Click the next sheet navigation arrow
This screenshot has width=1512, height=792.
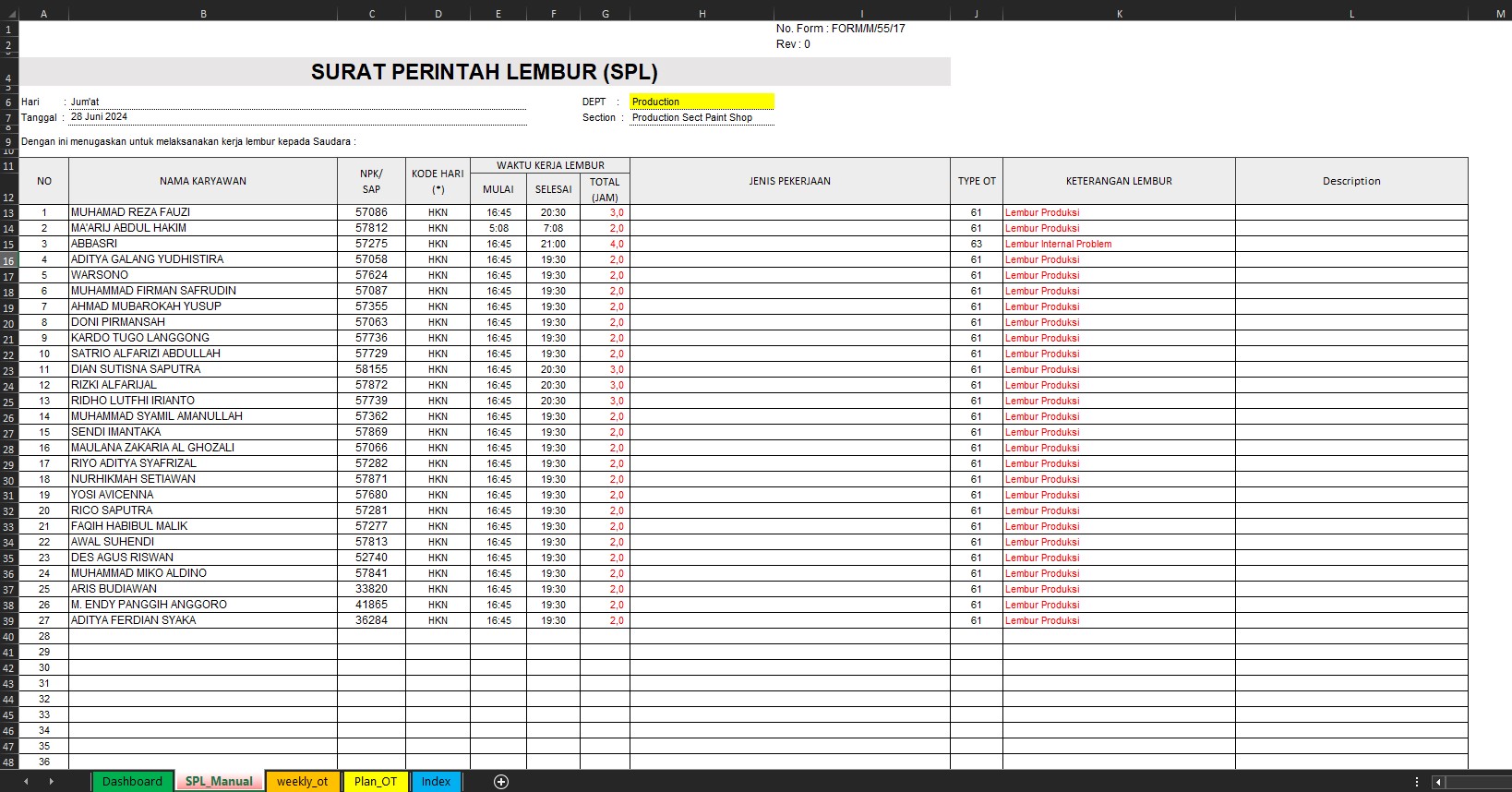click(51, 782)
